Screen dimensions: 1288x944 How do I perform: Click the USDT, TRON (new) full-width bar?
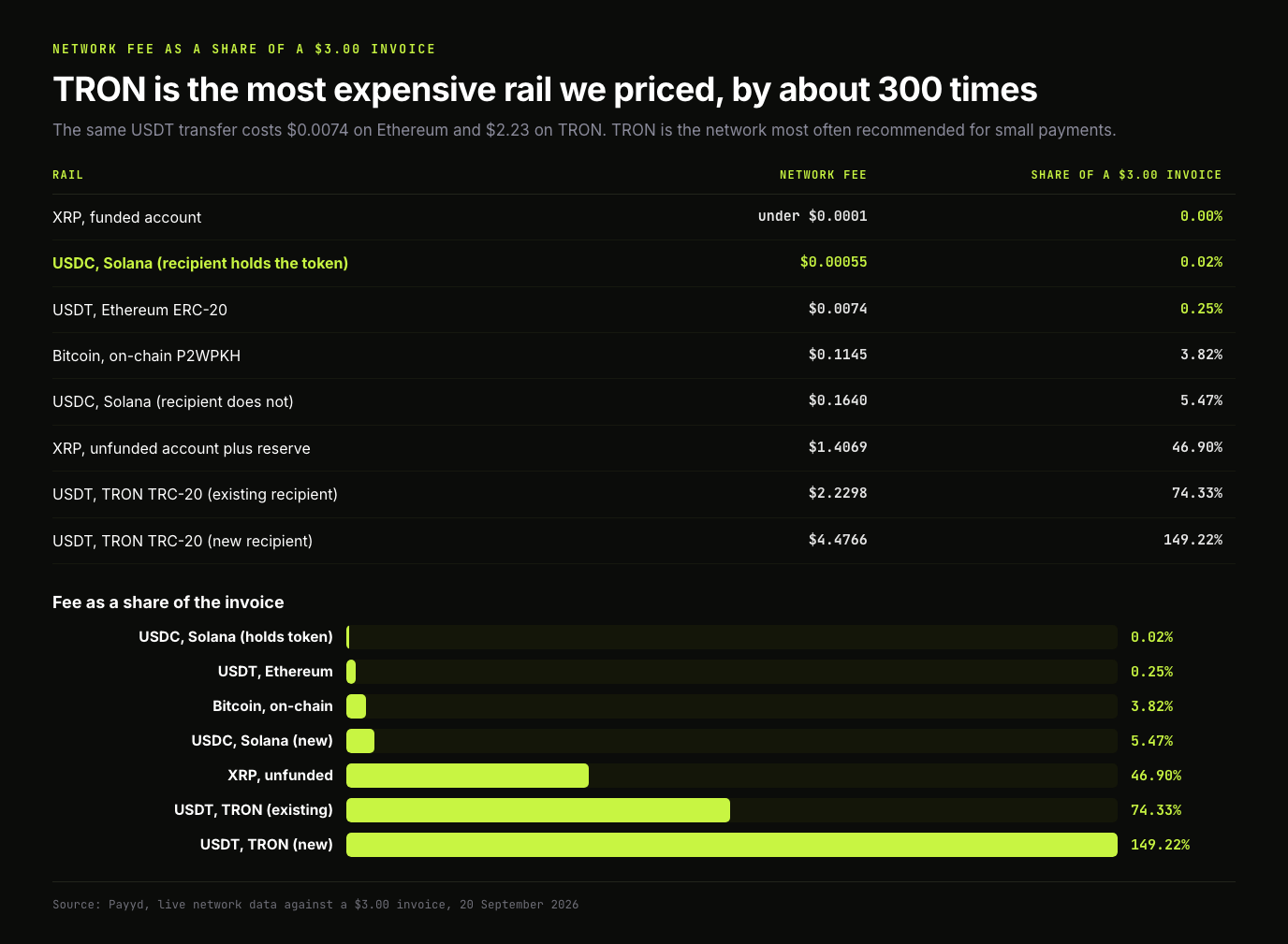(732, 845)
